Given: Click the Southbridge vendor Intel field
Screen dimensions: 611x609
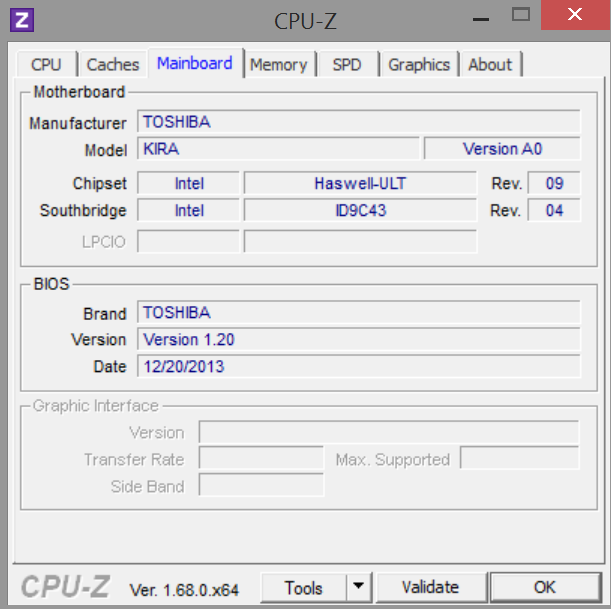Looking at the screenshot, I should tap(189, 210).
